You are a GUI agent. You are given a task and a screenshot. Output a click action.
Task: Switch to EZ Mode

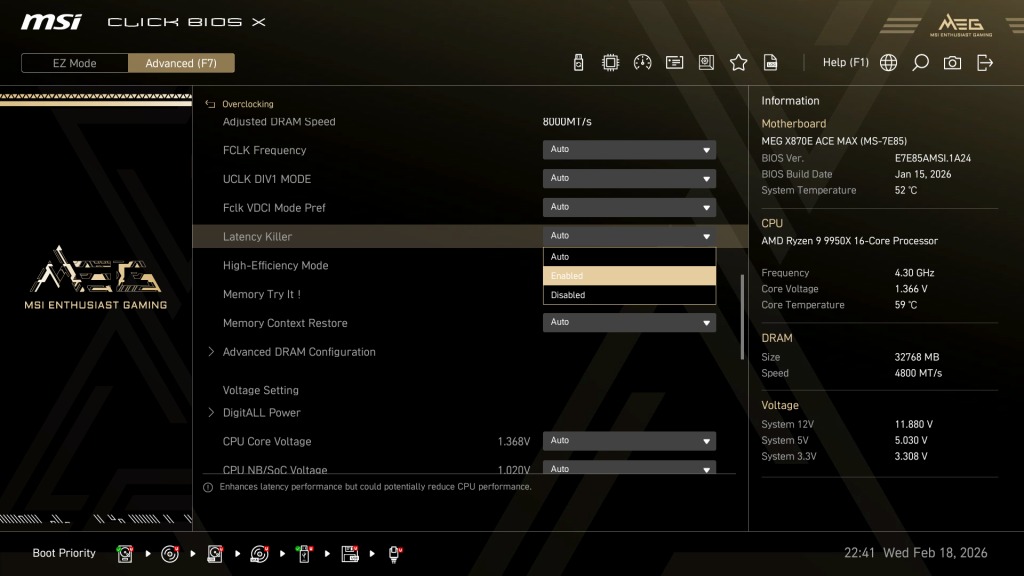coord(74,63)
